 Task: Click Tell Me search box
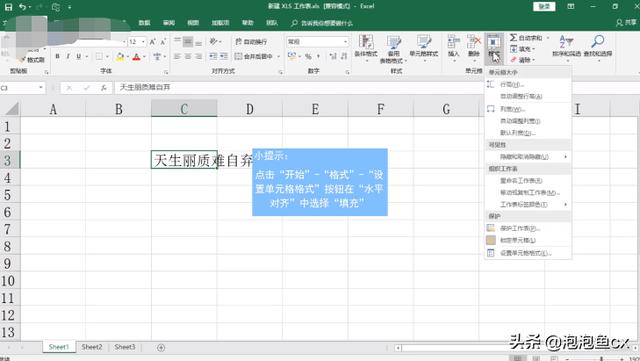click(x=322, y=23)
